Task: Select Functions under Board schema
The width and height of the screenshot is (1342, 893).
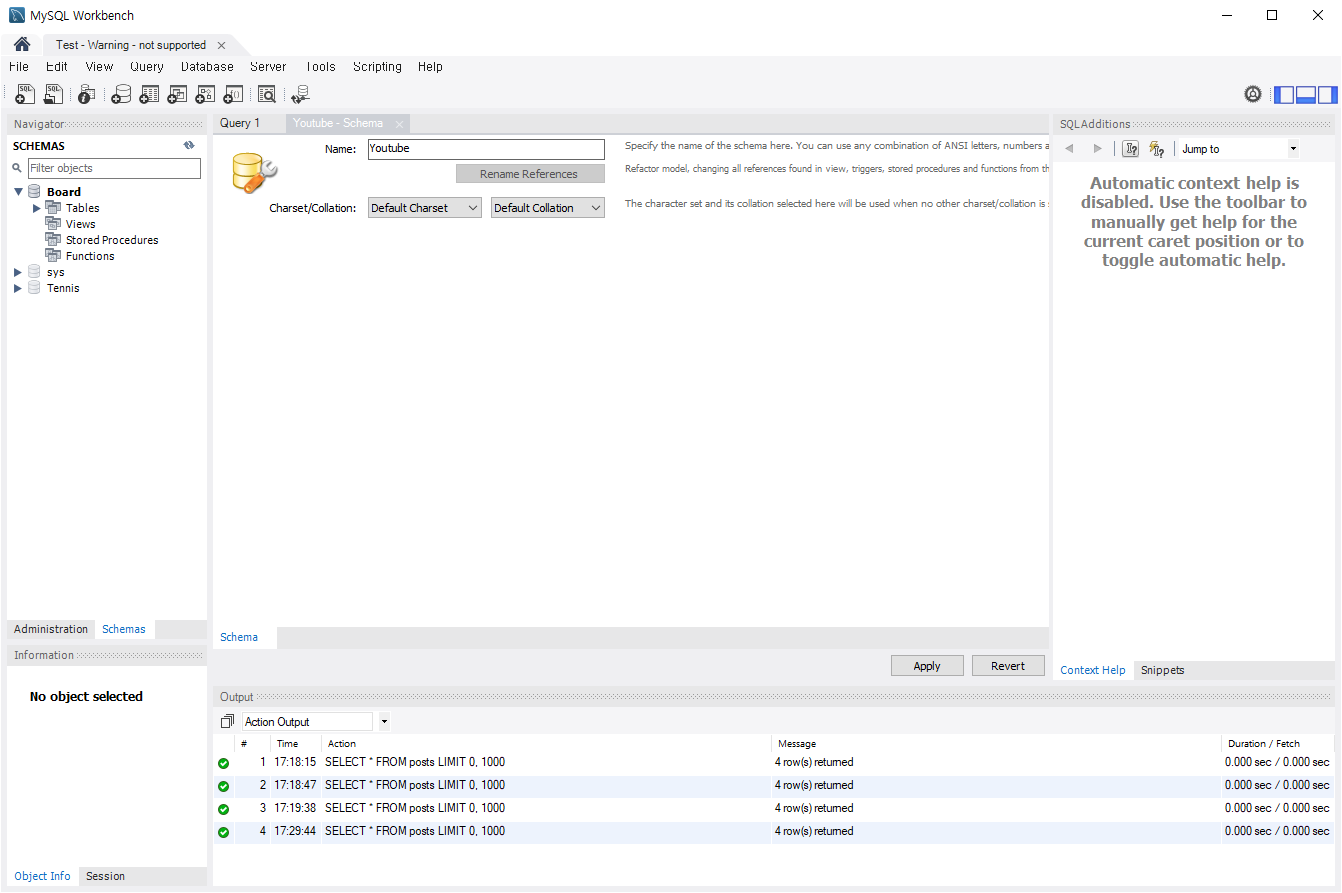Action: (x=90, y=256)
